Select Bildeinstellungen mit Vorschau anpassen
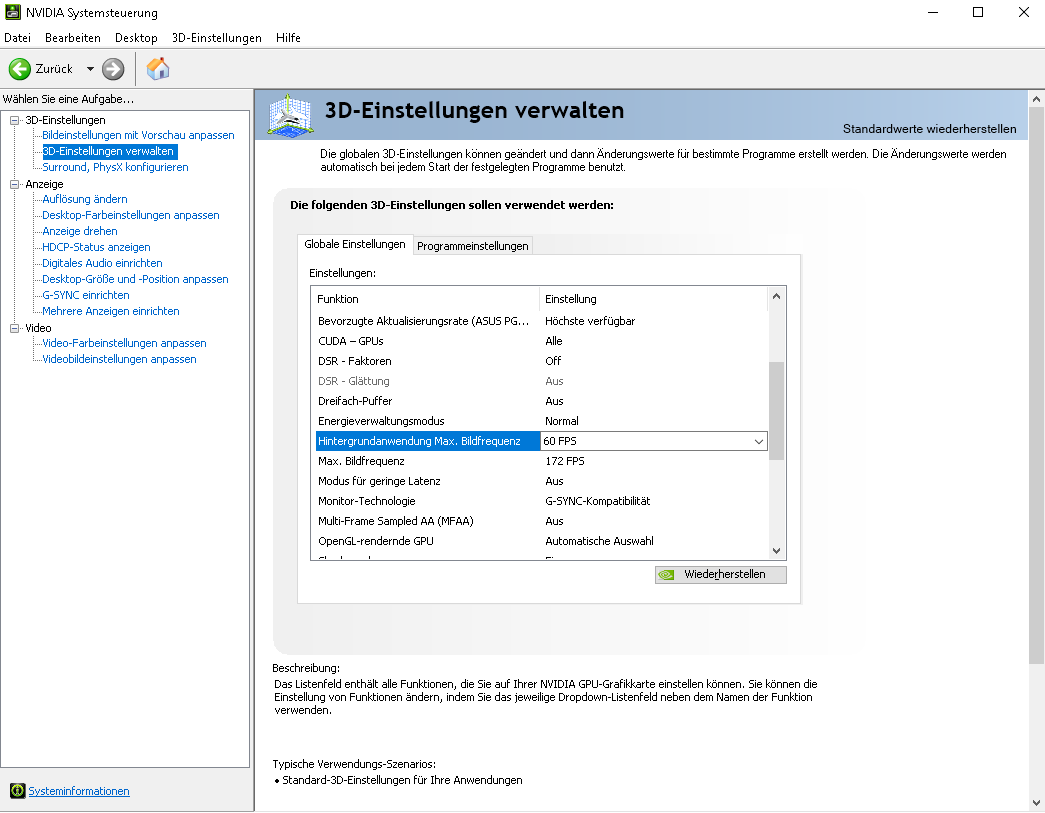 tap(138, 135)
